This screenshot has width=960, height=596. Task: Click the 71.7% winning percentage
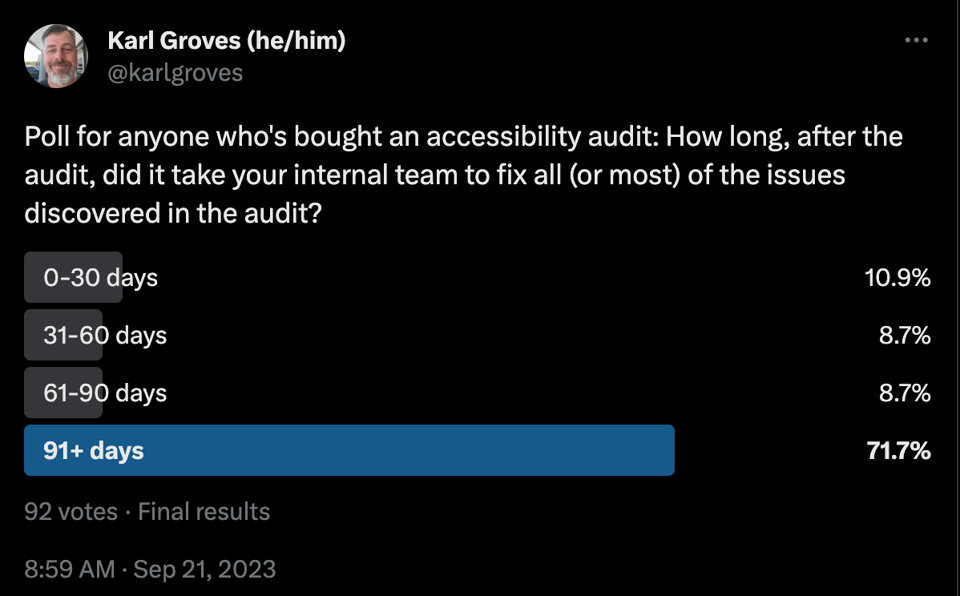point(898,451)
